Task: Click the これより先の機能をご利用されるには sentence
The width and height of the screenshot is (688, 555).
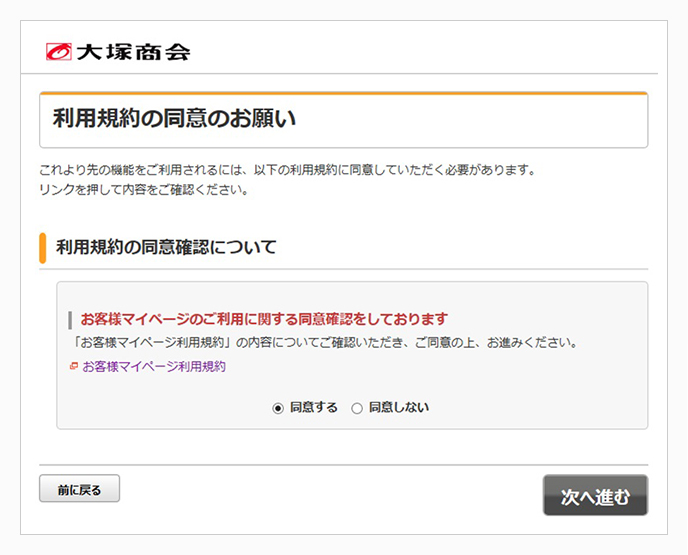Action: tap(288, 170)
